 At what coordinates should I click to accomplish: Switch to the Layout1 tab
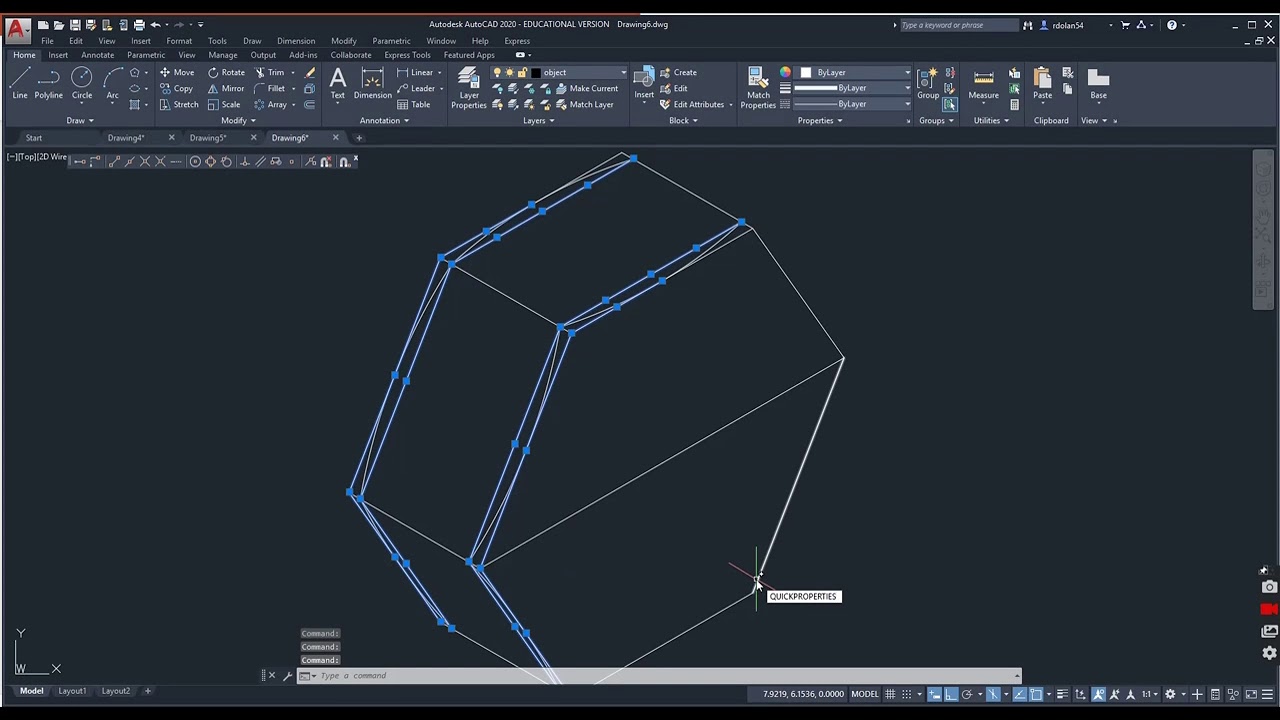72,690
